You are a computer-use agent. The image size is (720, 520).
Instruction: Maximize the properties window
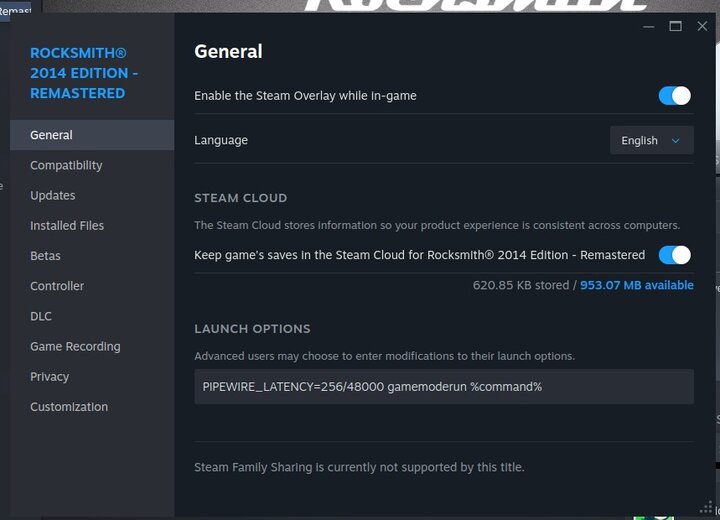675,26
